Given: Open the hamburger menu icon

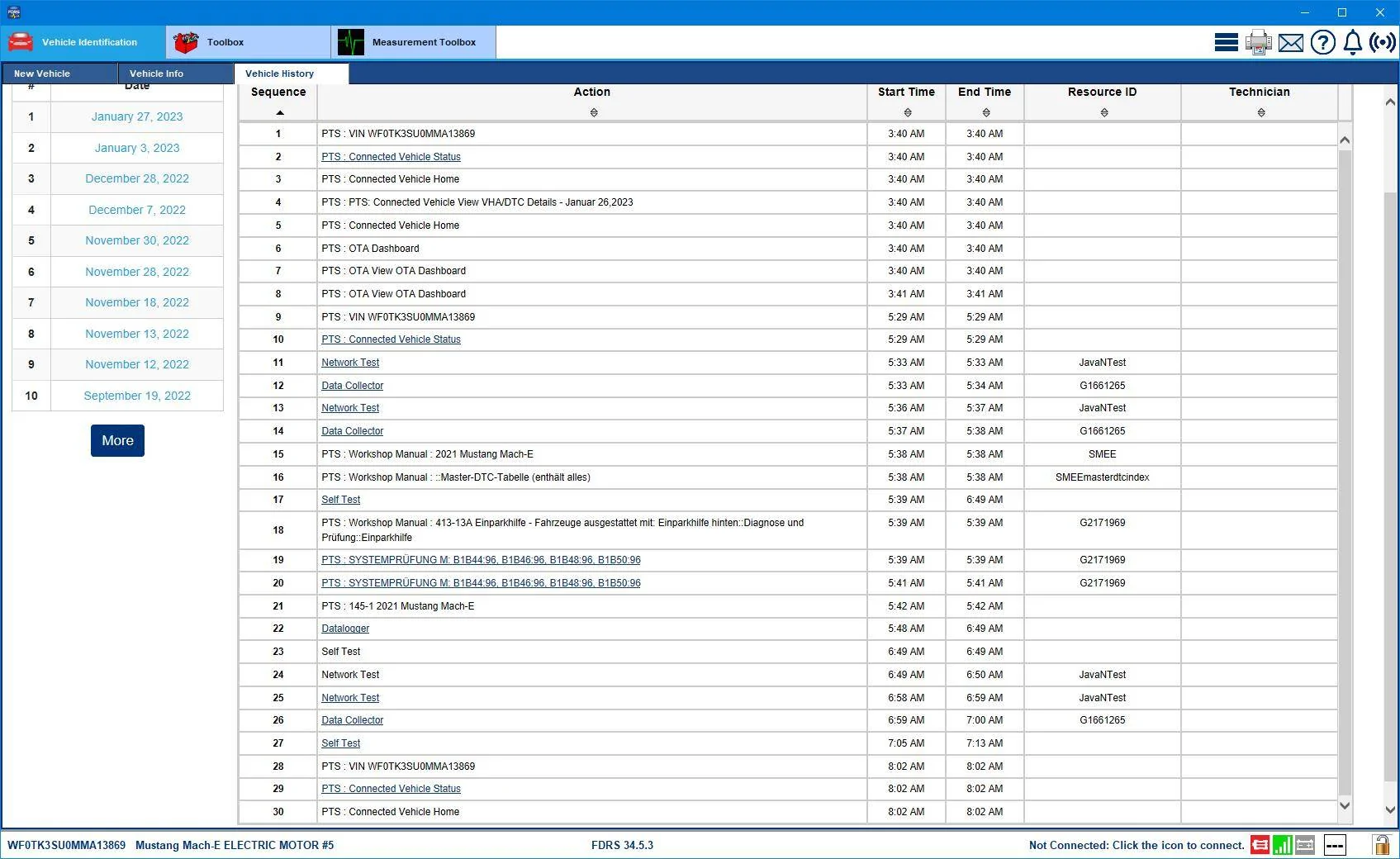Looking at the screenshot, I should [x=1226, y=42].
